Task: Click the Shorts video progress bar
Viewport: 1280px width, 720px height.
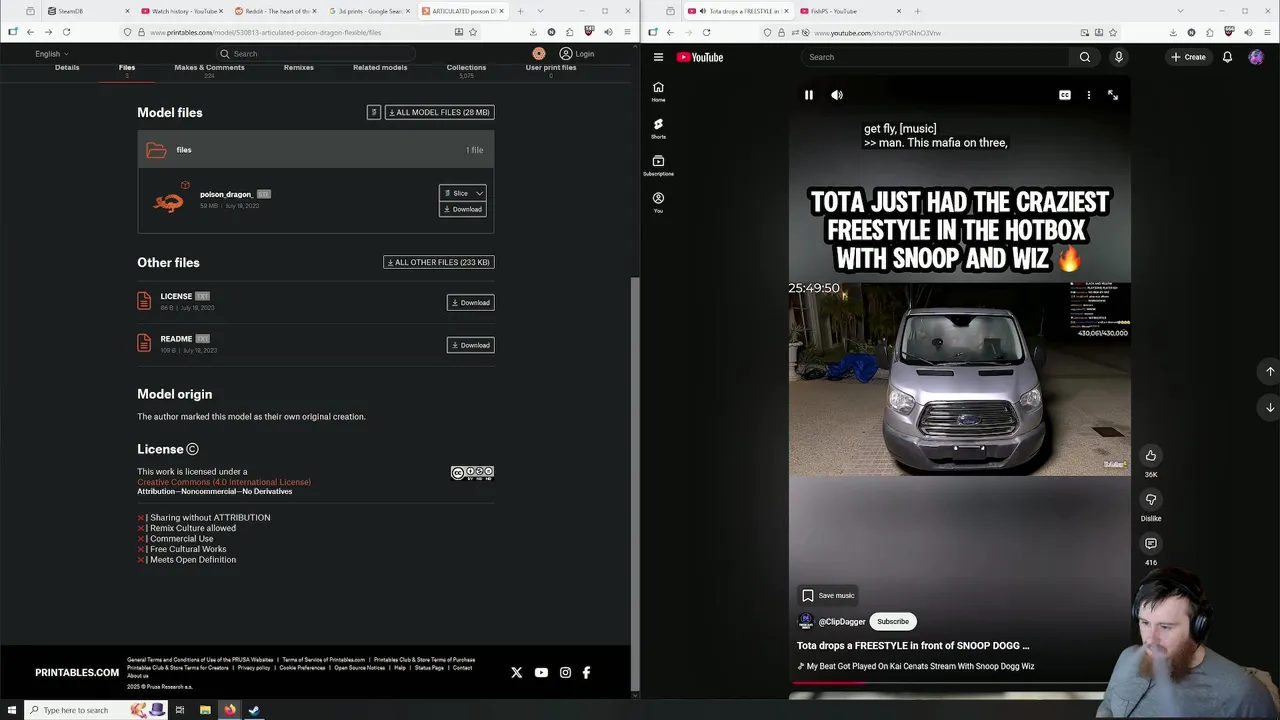Action: [960, 683]
